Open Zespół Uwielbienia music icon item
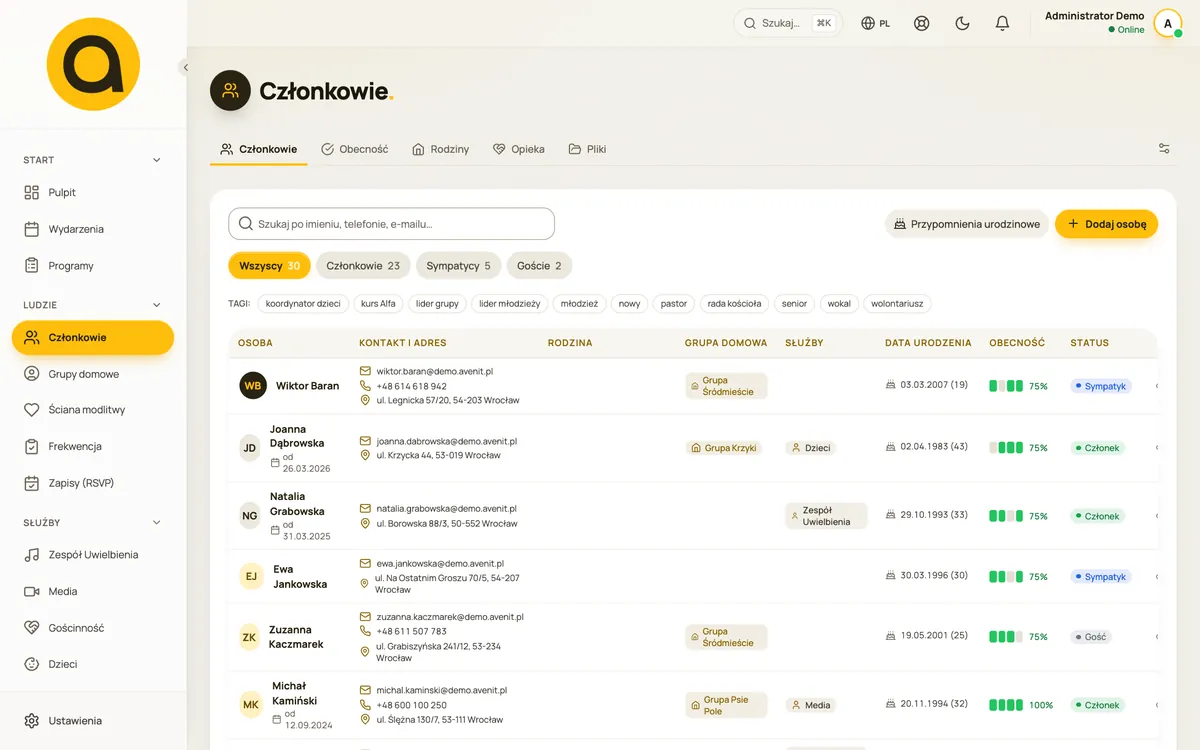Viewport: 1200px width, 750px height. 31,555
